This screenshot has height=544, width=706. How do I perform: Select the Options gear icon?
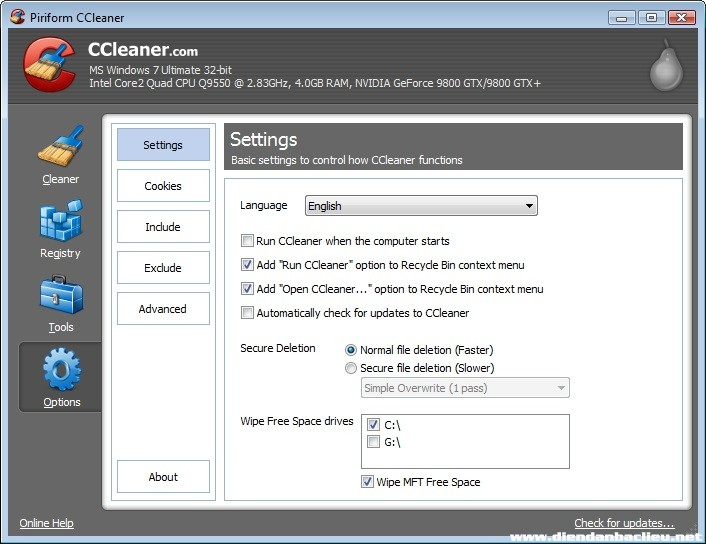pyautogui.click(x=60, y=369)
